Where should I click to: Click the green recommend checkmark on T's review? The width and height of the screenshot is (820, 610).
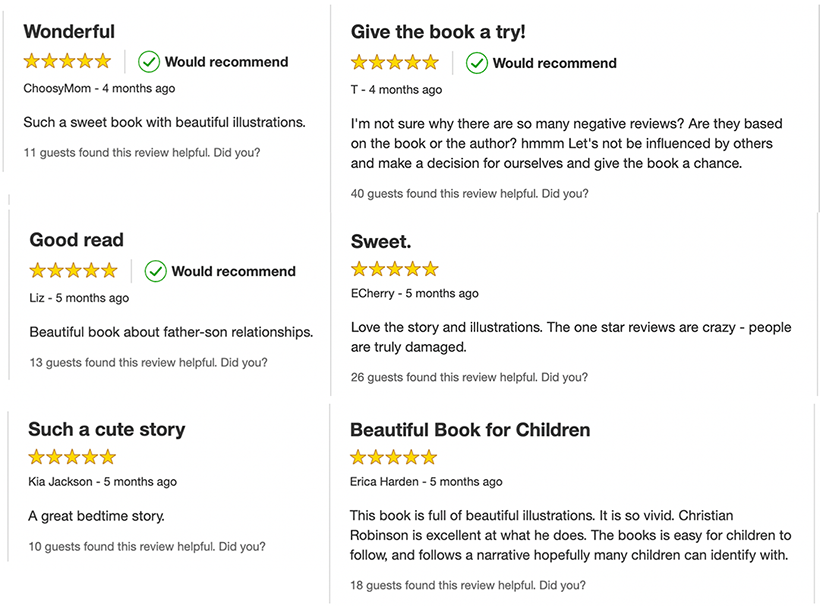coord(477,63)
